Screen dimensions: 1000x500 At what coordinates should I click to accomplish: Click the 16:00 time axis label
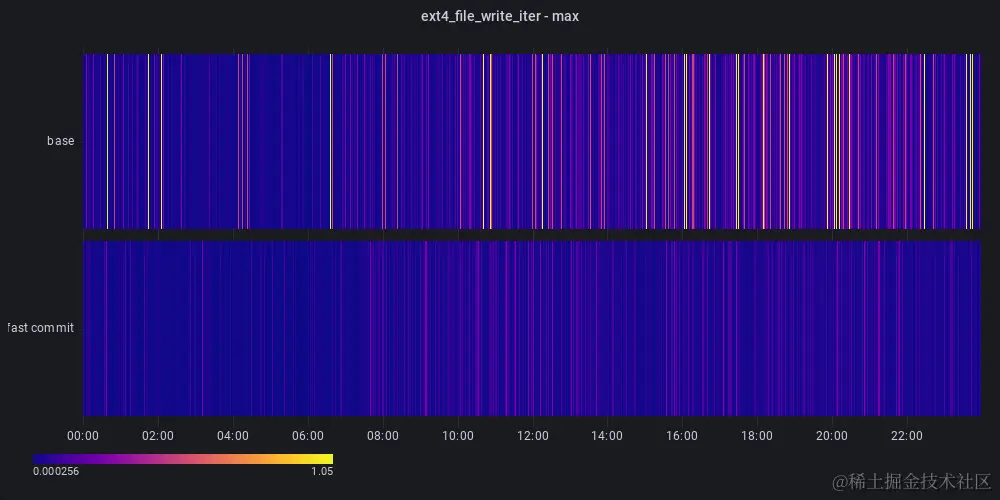[682, 436]
